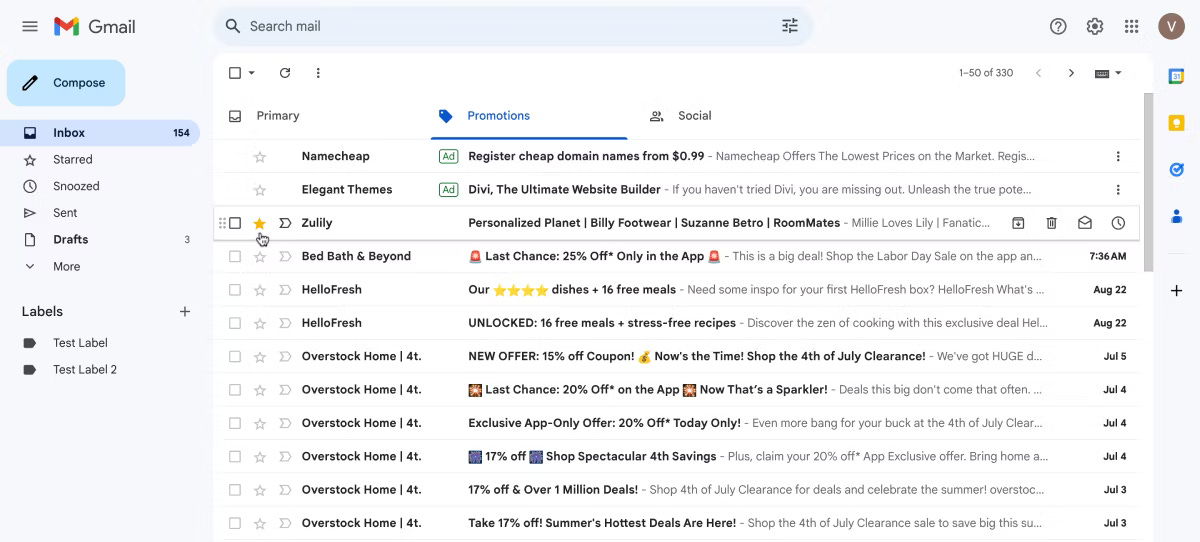Open the input tools dropdown

1108,73
